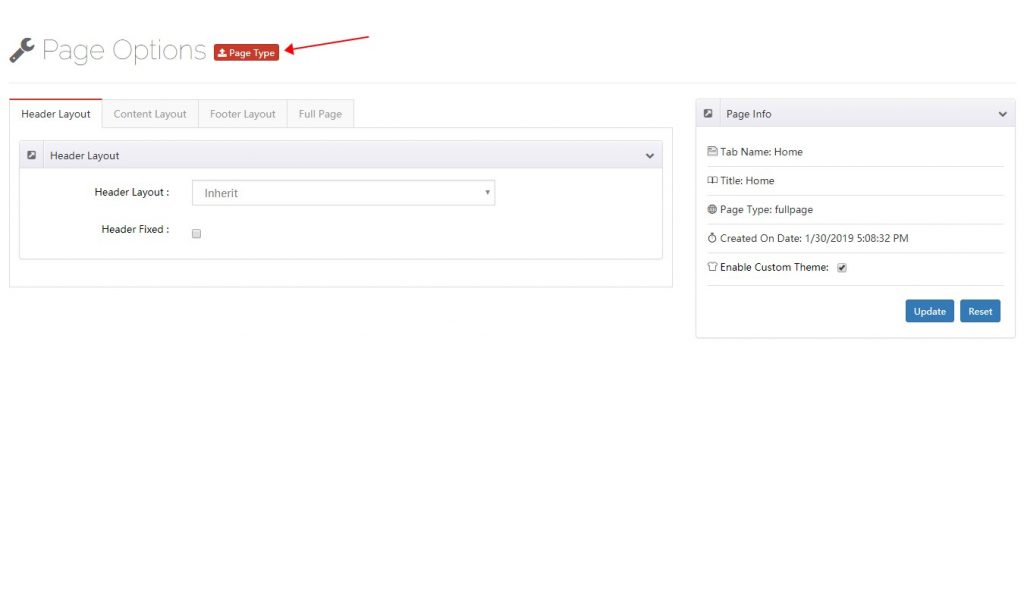Toggle the upload icon inside Page Type button
The width and height of the screenshot is (1024, 615).
[224, 52]
